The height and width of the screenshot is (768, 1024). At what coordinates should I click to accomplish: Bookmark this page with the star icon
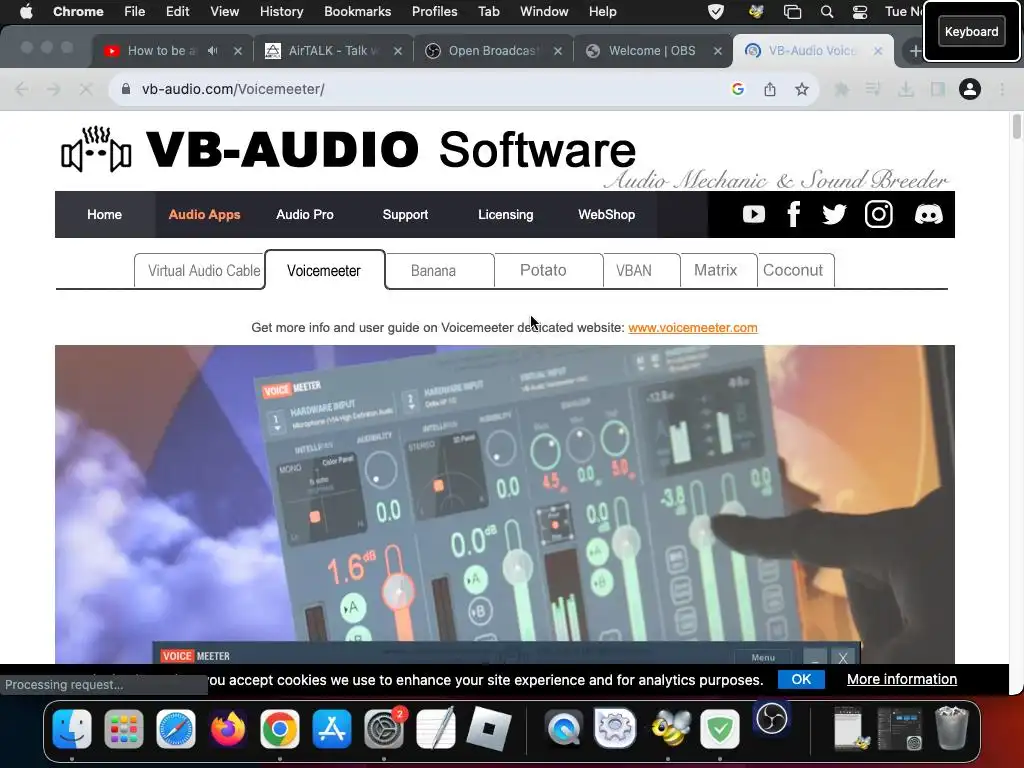click(x=802, y=89)
